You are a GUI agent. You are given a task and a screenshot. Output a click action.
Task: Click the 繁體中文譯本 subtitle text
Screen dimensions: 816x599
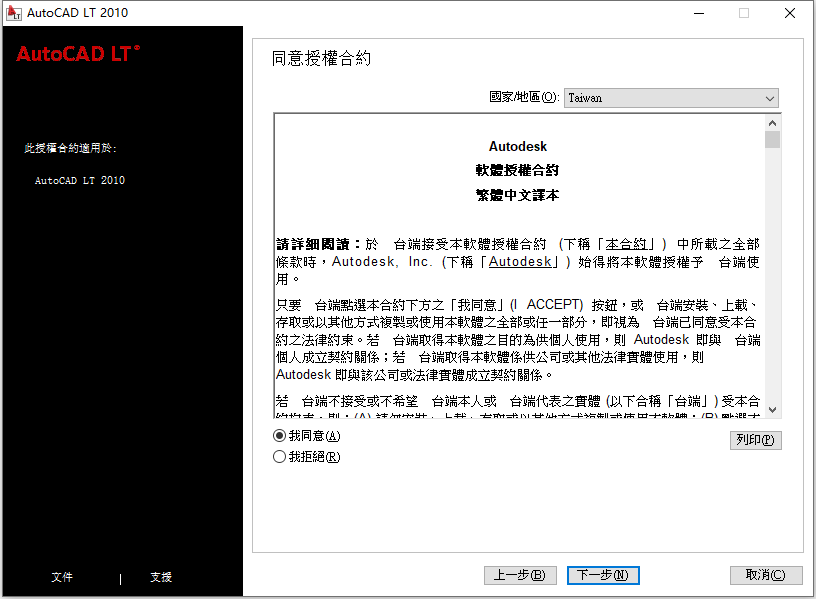pyautogui.click(x=517, y=195)
